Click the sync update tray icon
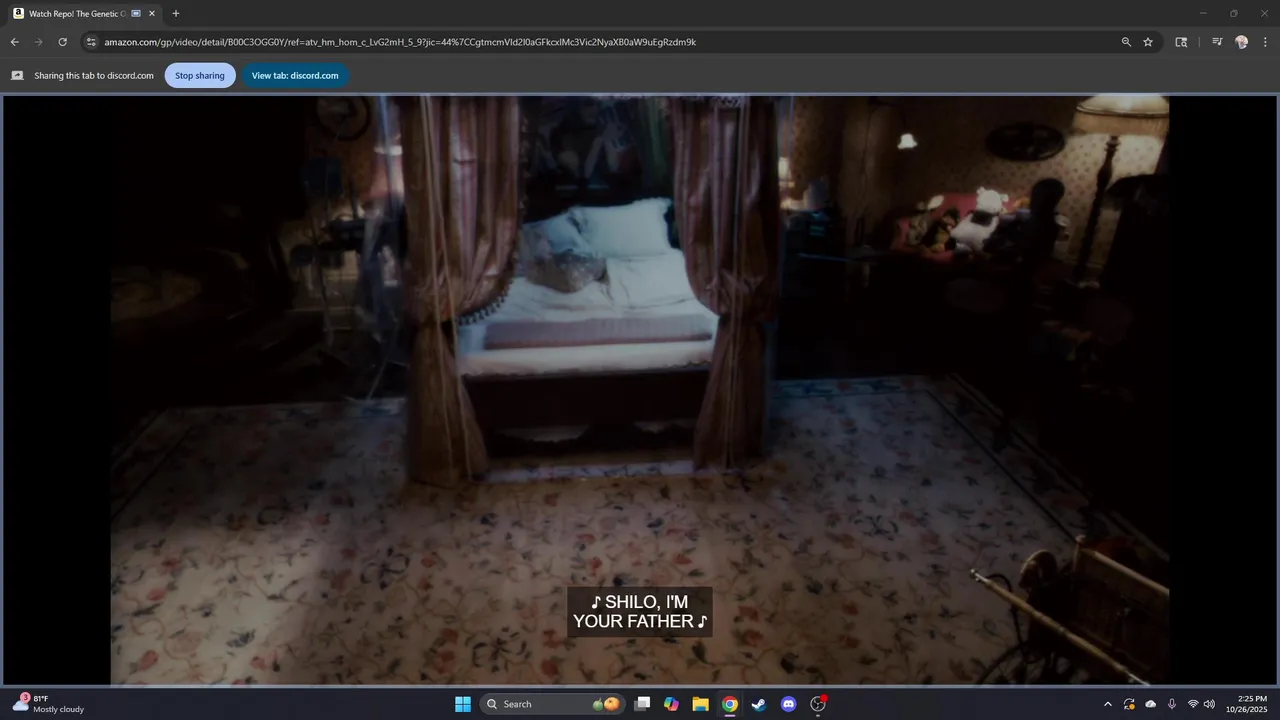Image resolution: width=1280 pixels, height=720 pixels. tap(1129, 704)
